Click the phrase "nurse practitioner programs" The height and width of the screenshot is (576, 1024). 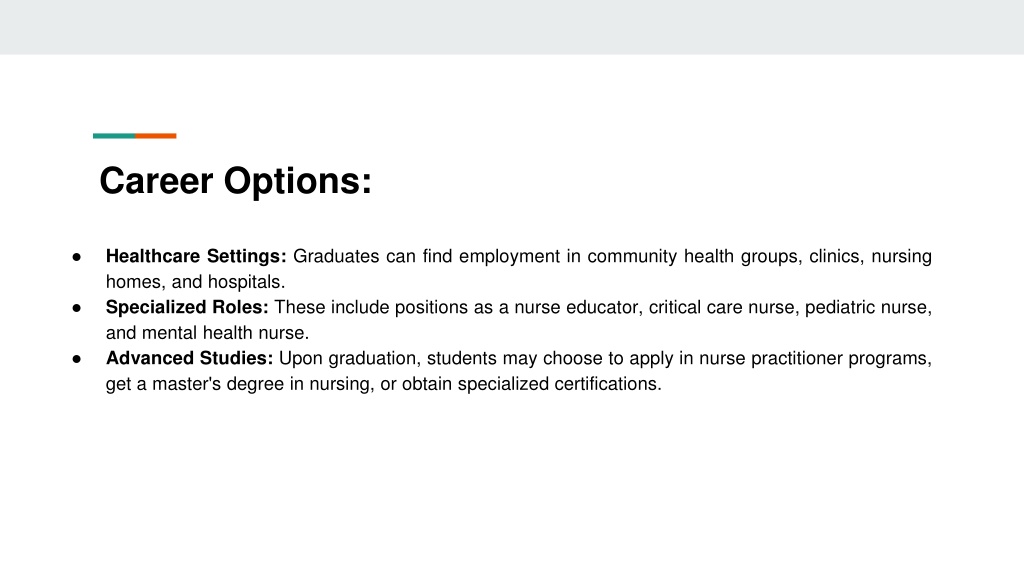point(812,359)
